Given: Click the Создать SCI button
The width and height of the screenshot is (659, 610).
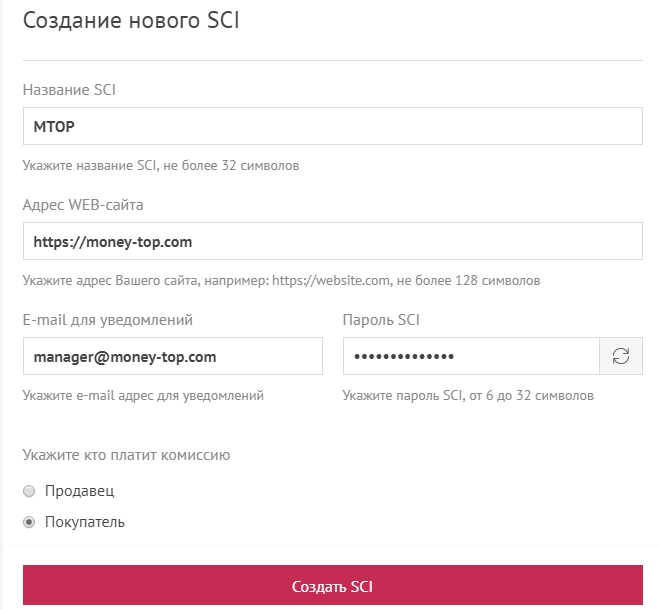Looking at the screenshot, I should (x=332, y=585).
